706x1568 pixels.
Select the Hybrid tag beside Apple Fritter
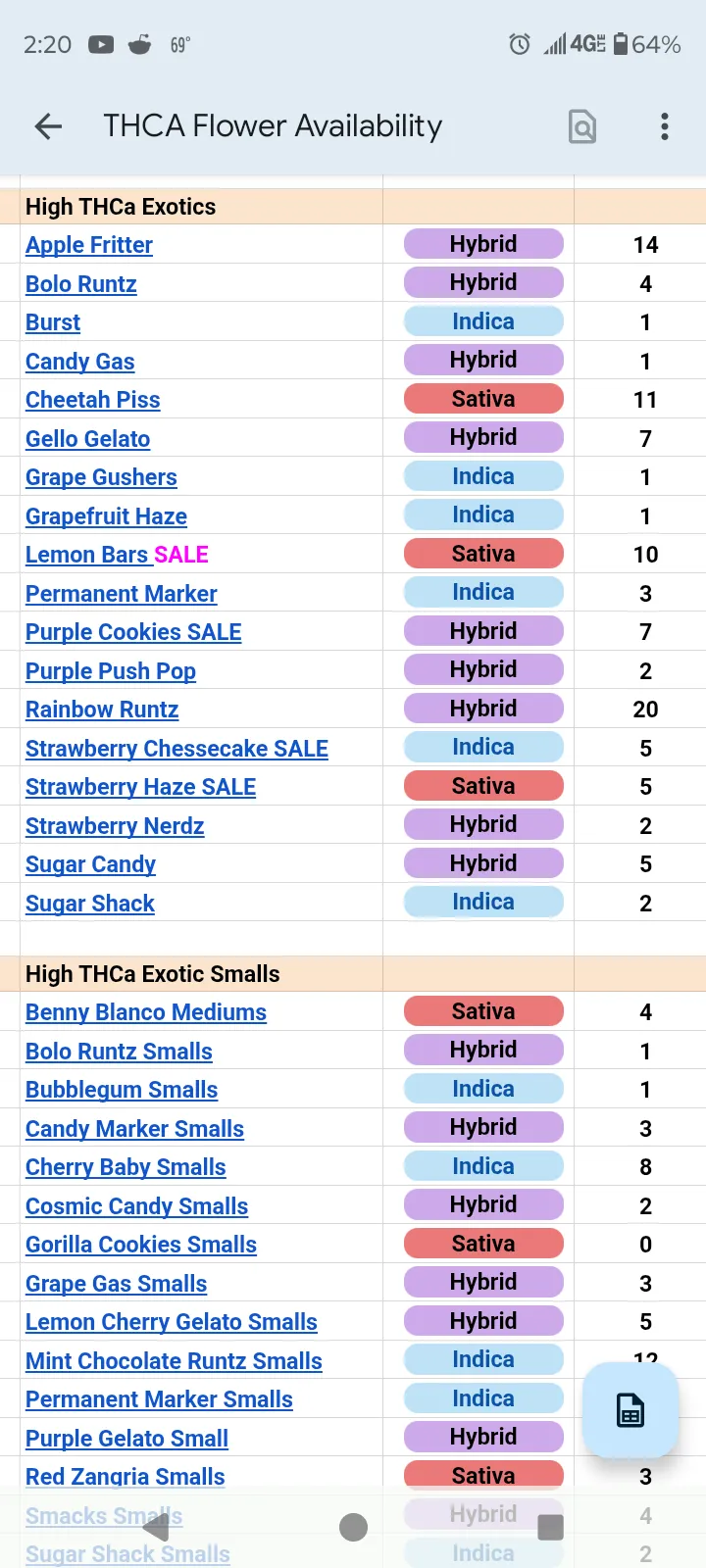coord(483,244)
